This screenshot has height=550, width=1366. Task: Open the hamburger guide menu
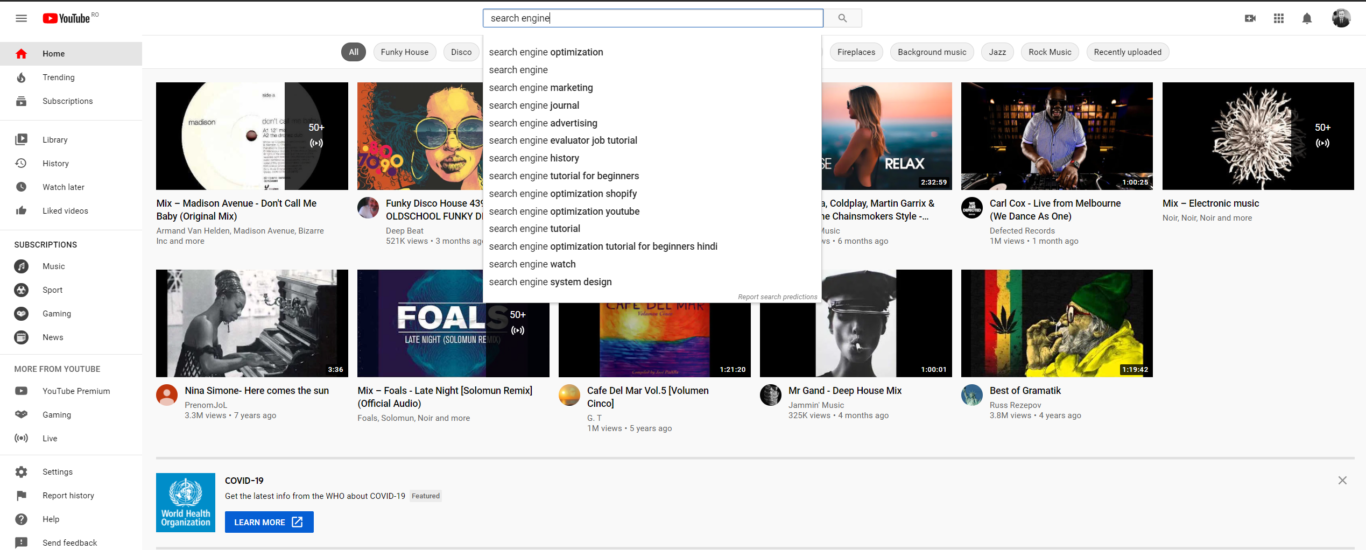[21, 18]
